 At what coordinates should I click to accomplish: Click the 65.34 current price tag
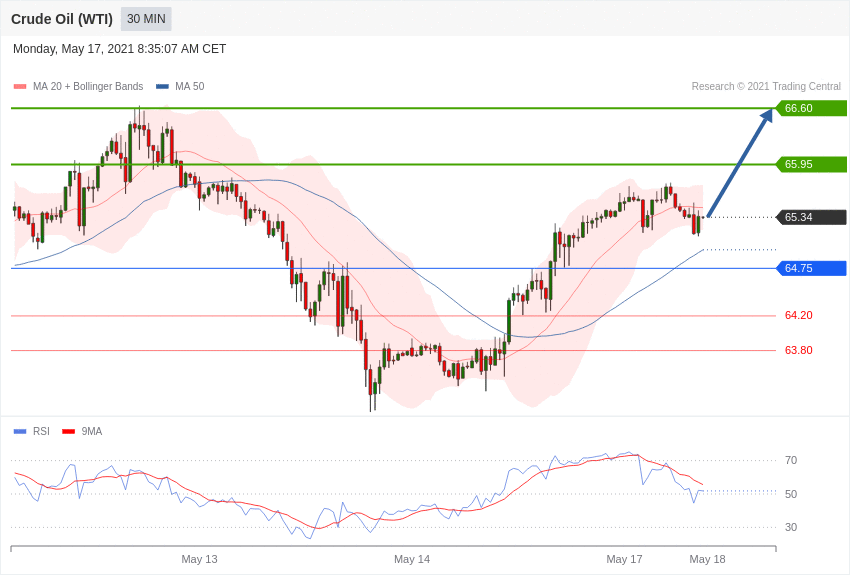812,217
